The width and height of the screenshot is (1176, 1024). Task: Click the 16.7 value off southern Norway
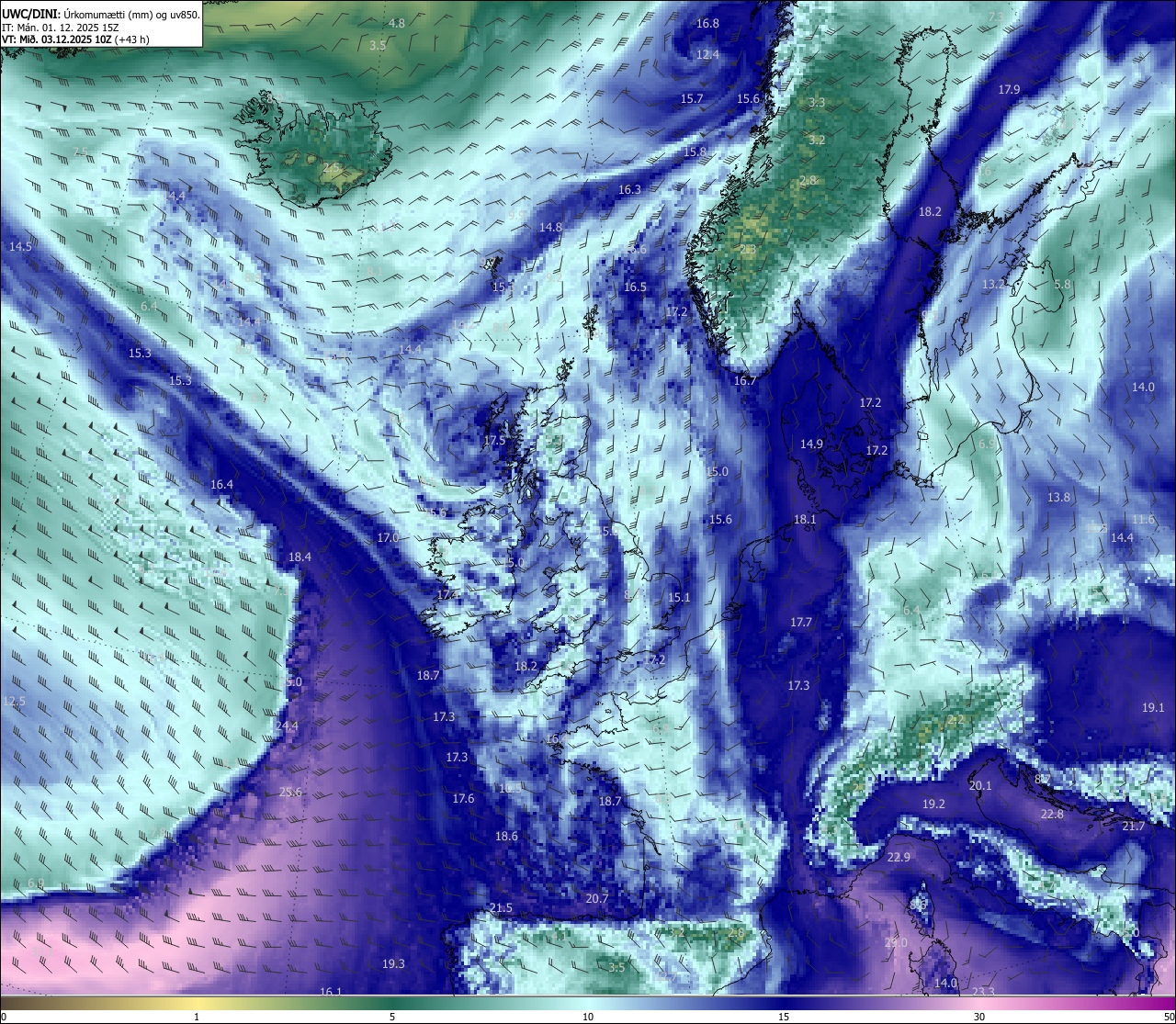pos(745,381)
